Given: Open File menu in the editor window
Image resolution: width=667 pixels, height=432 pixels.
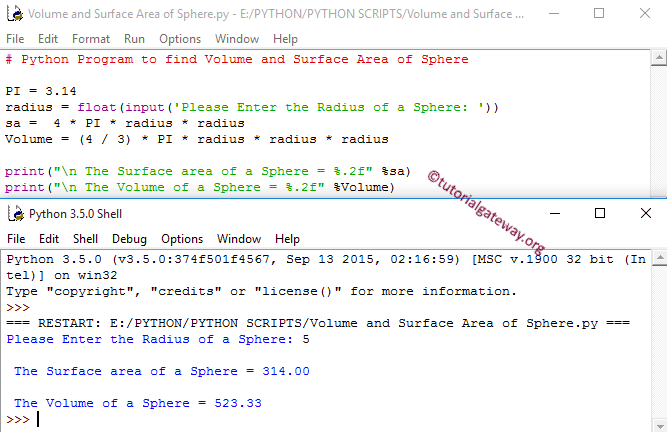Looking at the screenshot, I should [15, 39].
